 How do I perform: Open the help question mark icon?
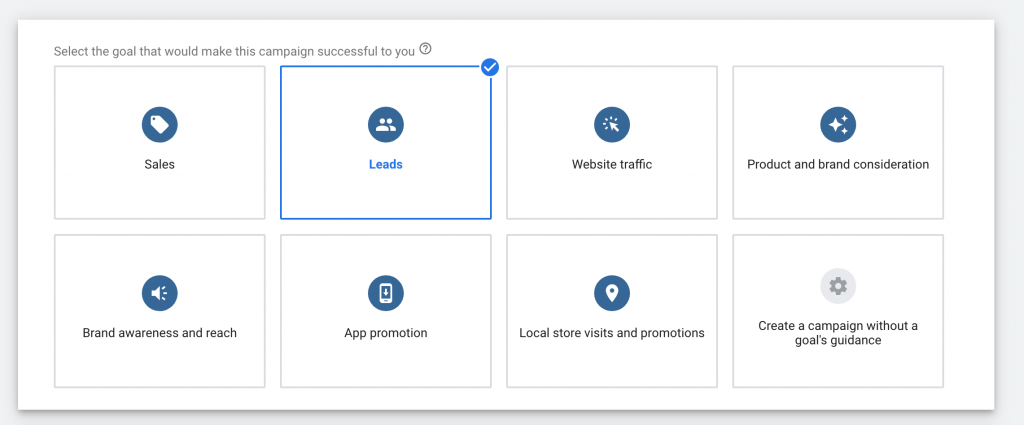click(426, 49)
